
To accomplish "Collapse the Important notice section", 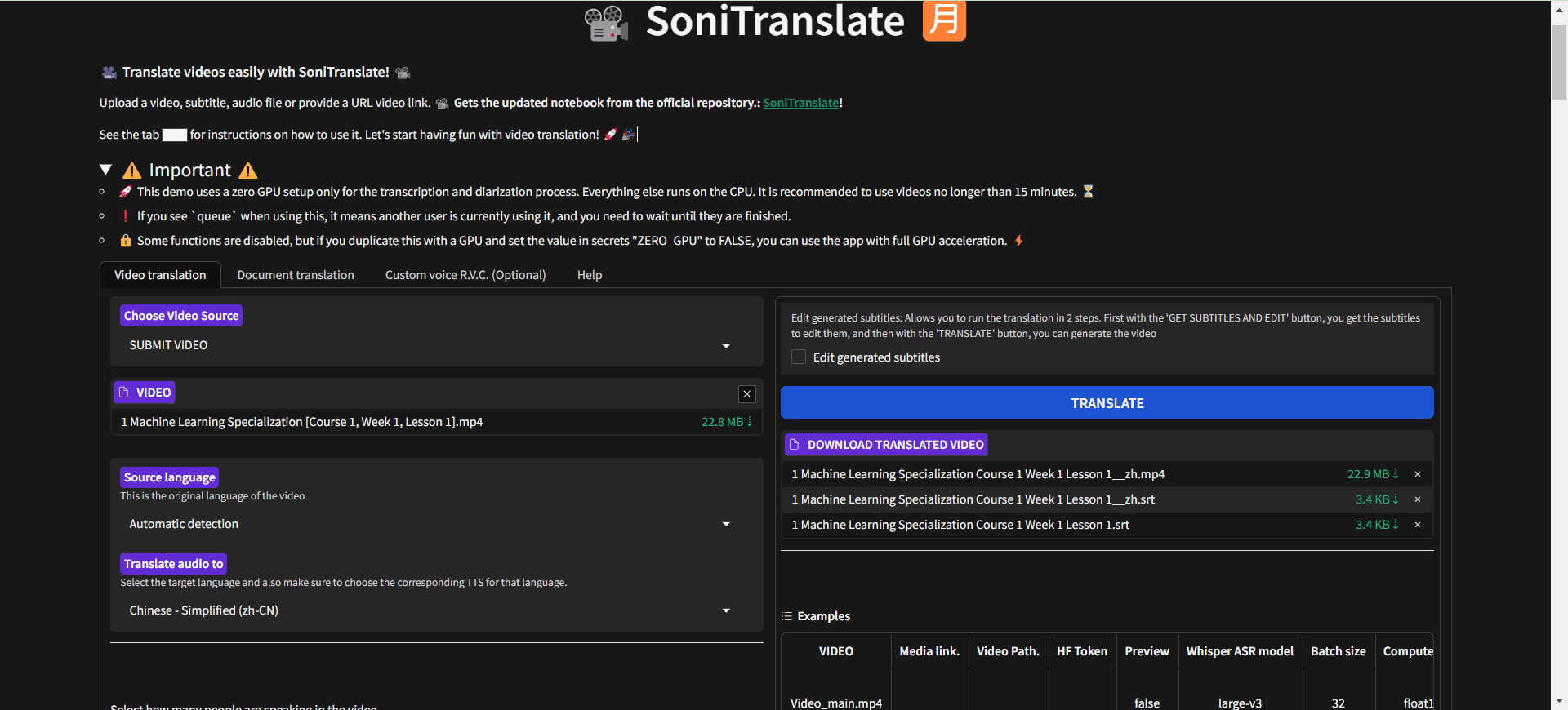I will [x=105, y=170].
